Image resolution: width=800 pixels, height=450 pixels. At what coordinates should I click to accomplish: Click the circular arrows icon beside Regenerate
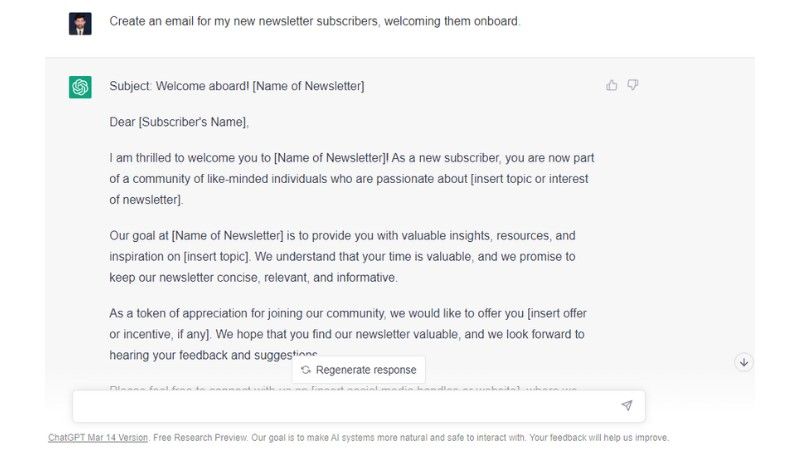[x=306, y=370]
